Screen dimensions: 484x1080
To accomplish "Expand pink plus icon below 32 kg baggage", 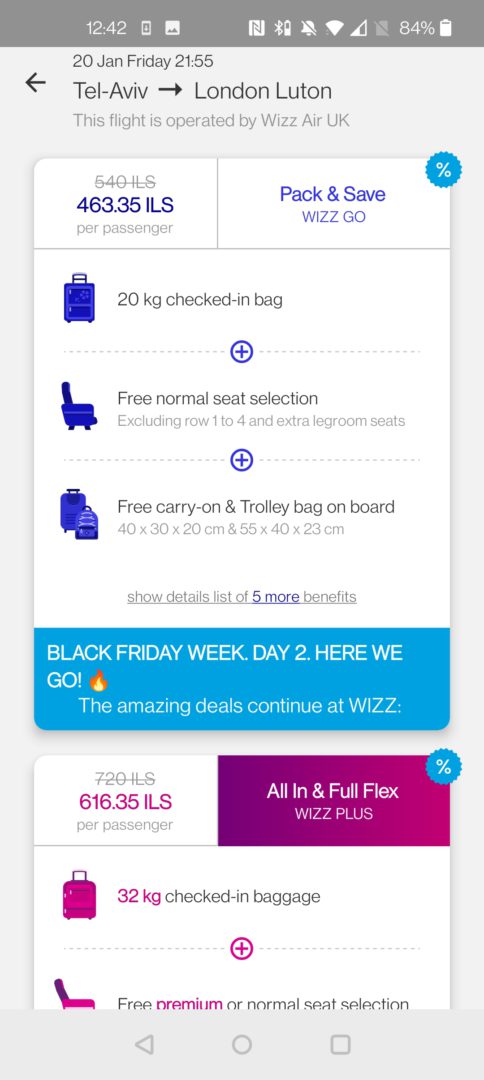I will pyautogui.click(x=242, y=948).
